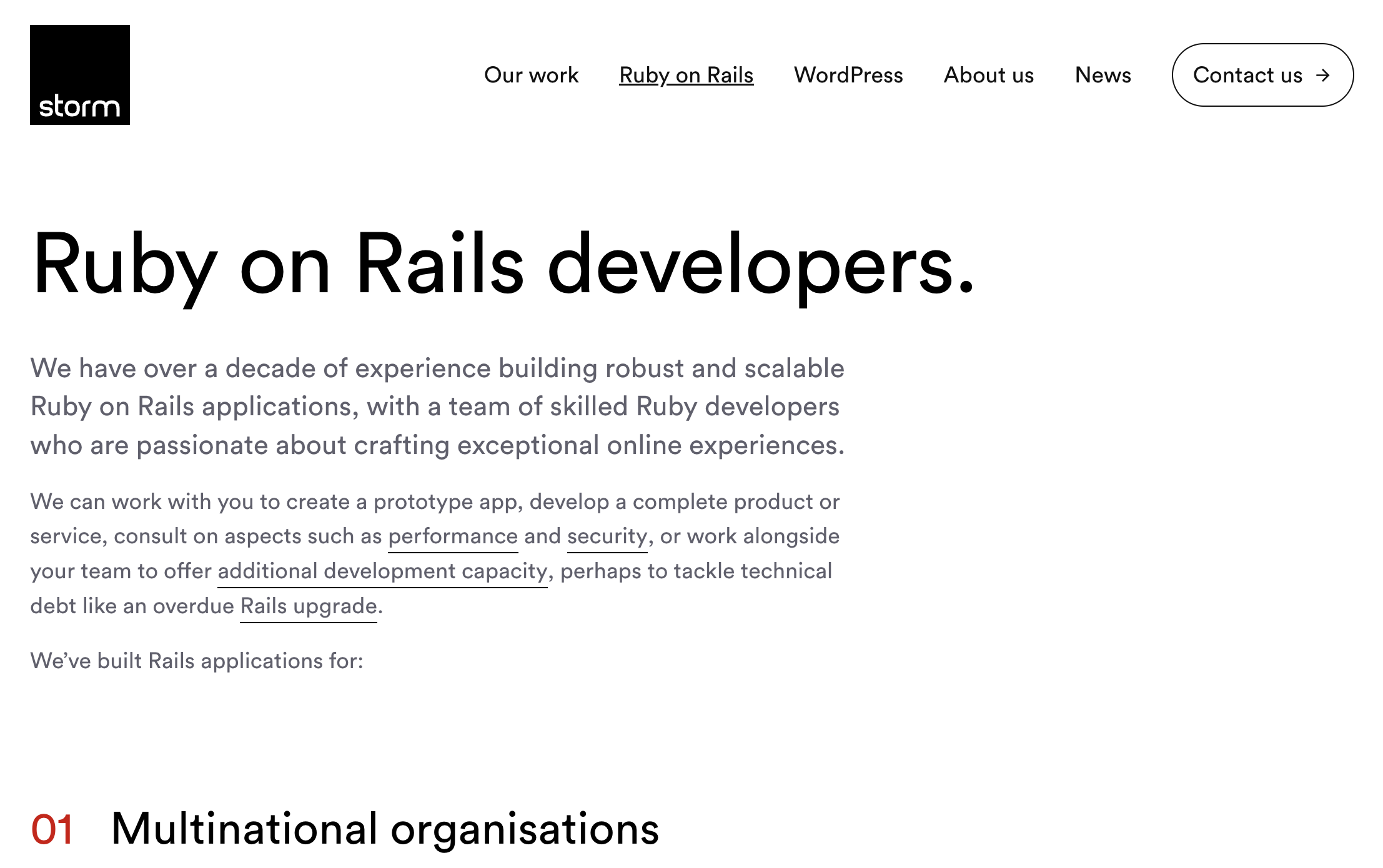Select the Ruby on Rails nav item

(x=686, y=76)
